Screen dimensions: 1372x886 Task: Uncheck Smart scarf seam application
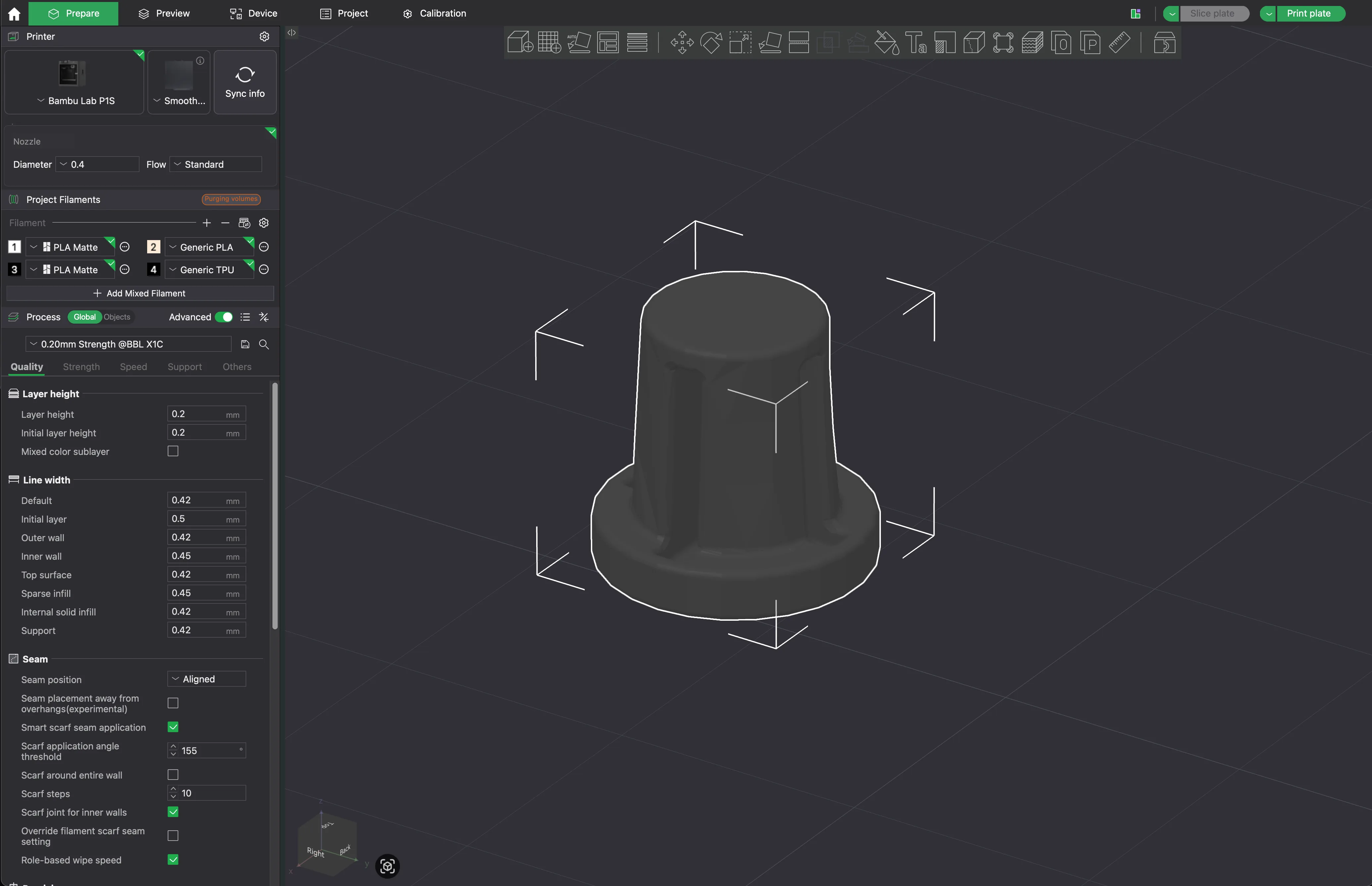coord(173,727)
